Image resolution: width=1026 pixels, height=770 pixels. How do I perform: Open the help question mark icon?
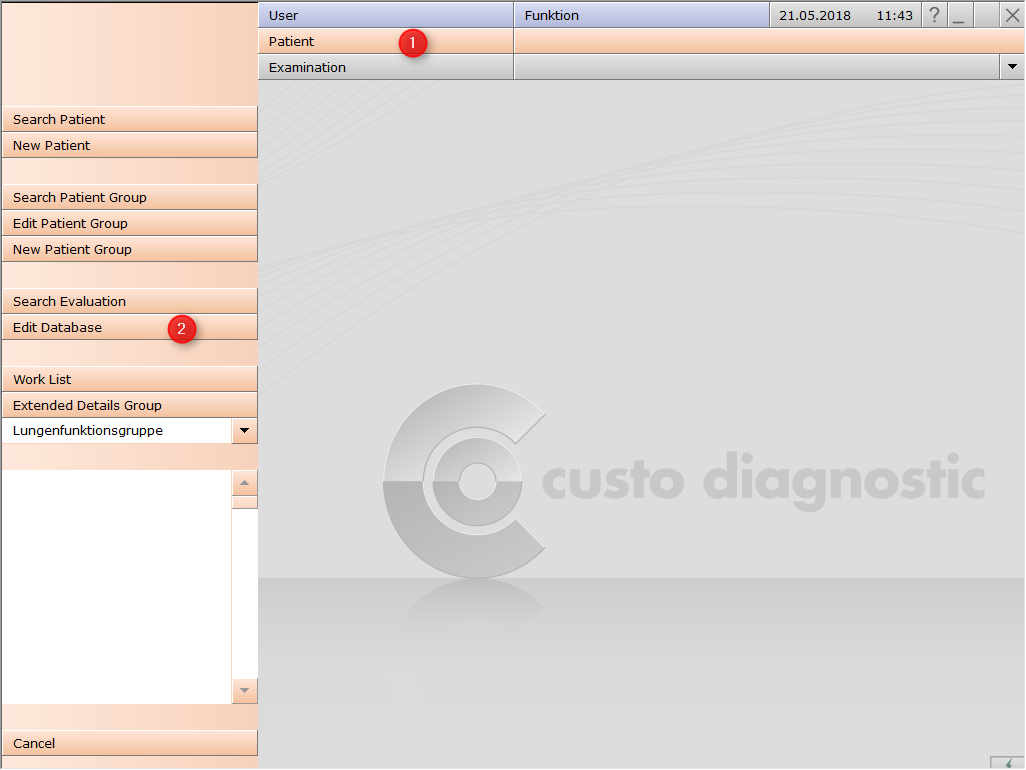(x=934, y=15)
